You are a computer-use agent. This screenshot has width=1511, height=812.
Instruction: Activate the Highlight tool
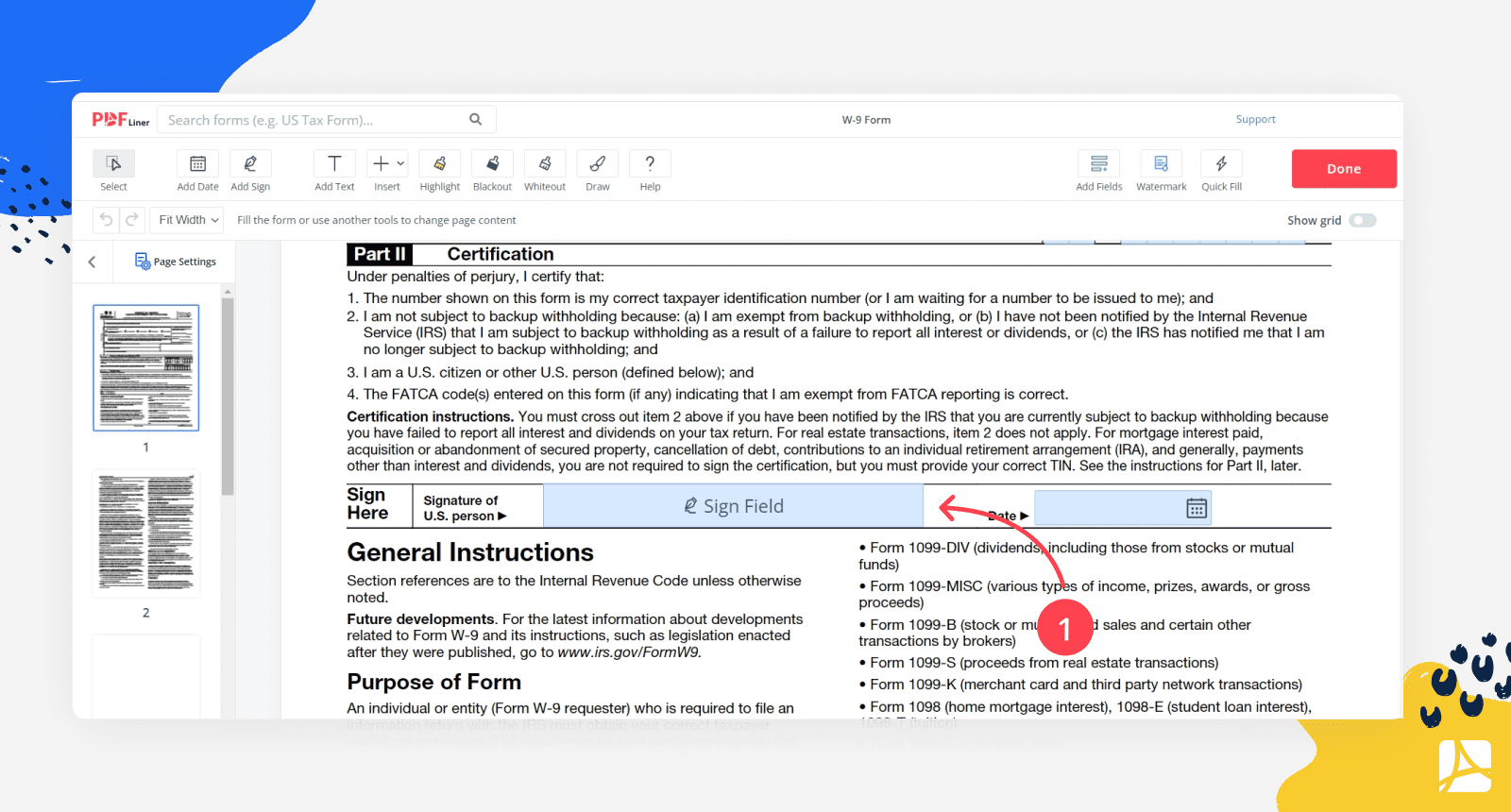(x=440, y=163)
